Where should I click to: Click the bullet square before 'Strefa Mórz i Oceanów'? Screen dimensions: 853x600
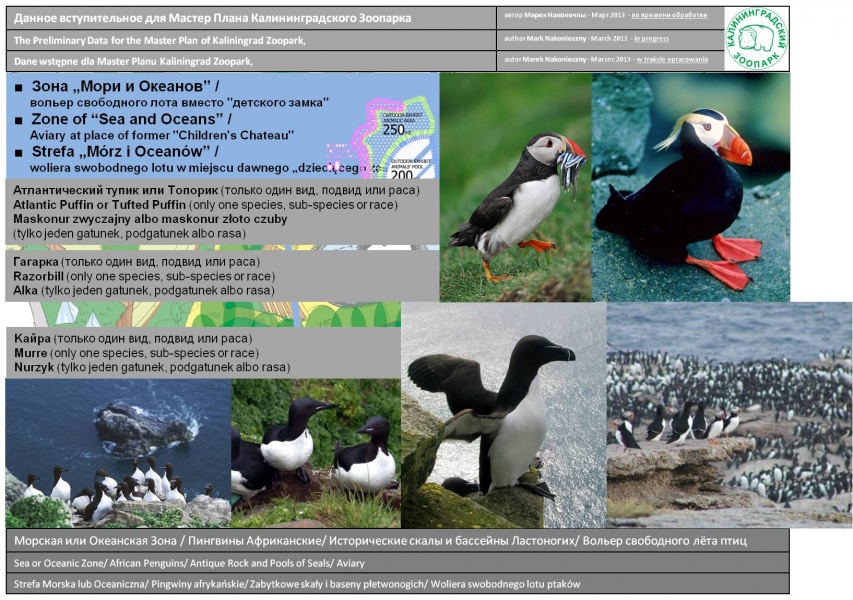pyautogui.click(x=18, y=152)
